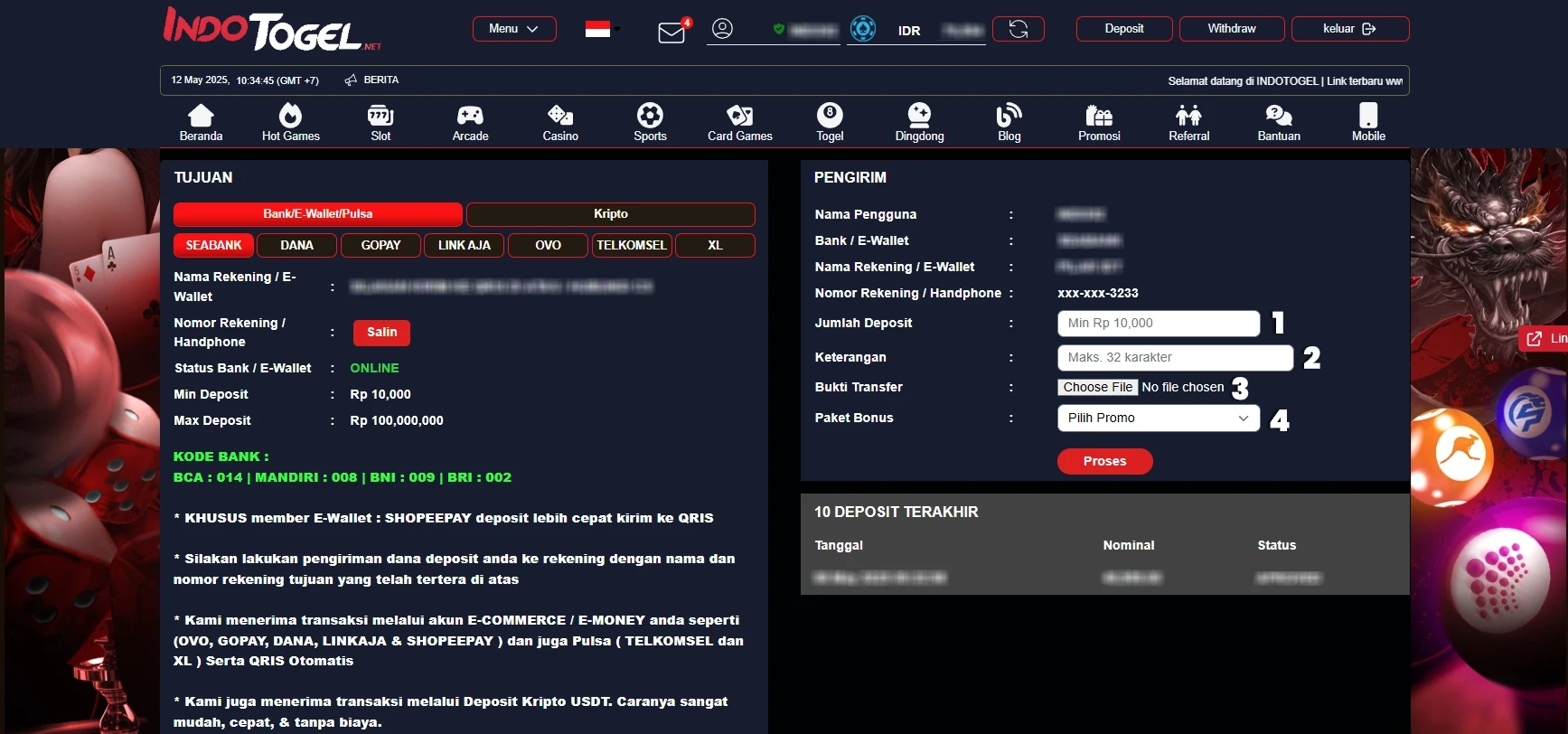Viewport: 1568px width, 734px height.
Task: Open the Referral people icon
Action: pyautogui.click(x=1188, y=115)
